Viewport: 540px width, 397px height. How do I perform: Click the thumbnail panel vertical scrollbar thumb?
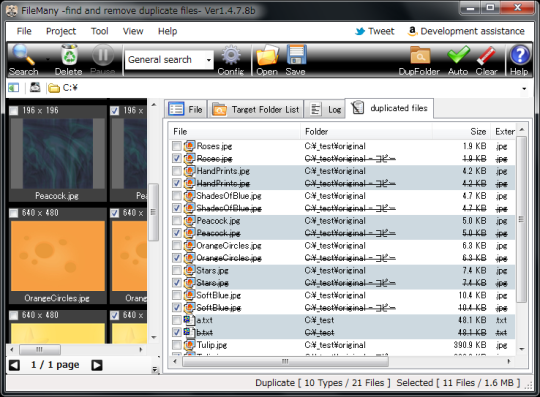click(x=154, y=212)
